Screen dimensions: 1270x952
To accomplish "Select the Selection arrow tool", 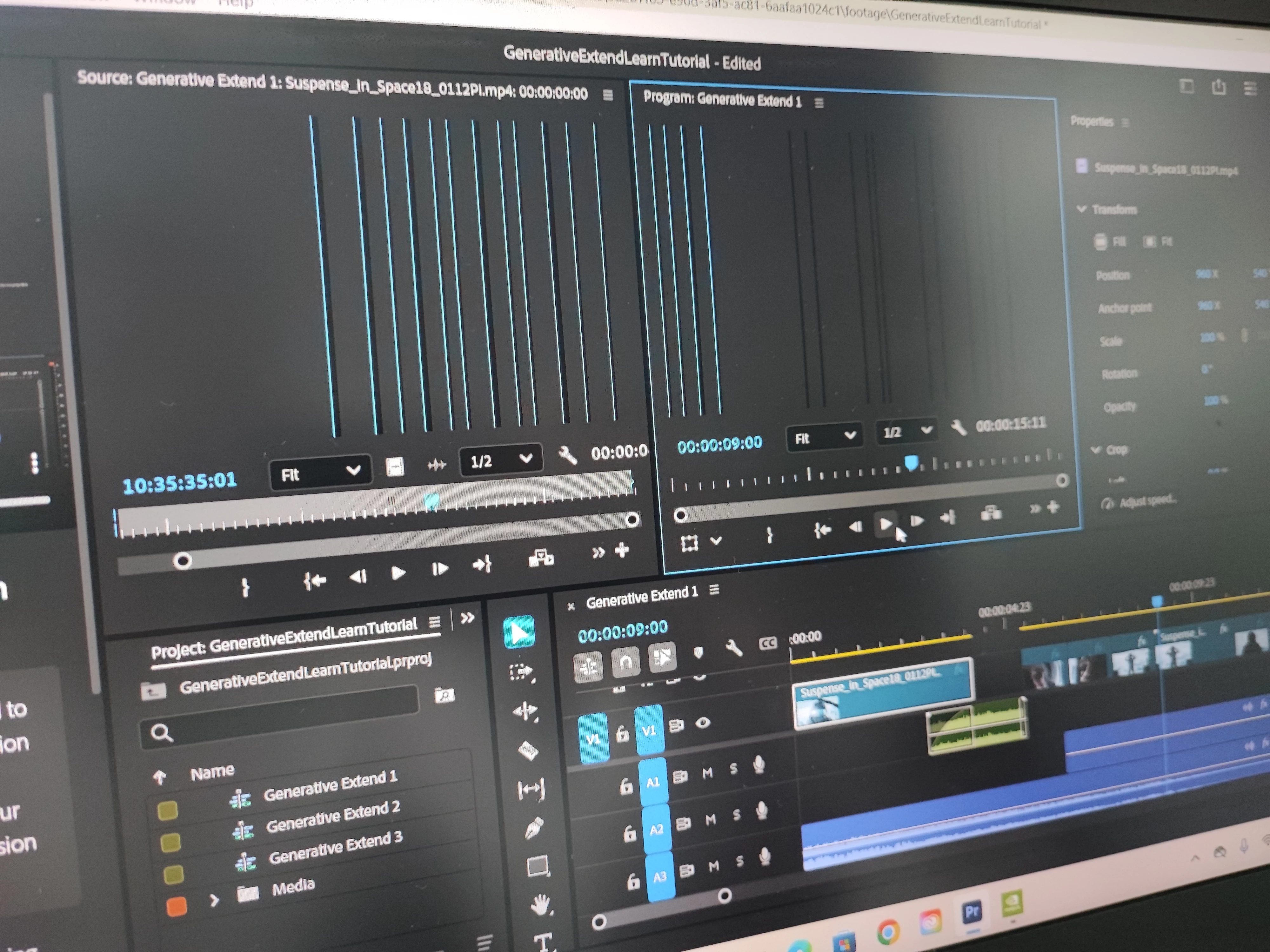I will click(x=519, y=633).
